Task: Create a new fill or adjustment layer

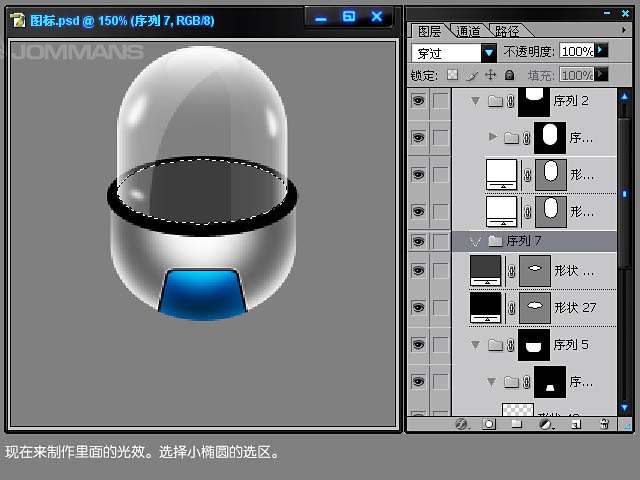Action: [545, 424]
